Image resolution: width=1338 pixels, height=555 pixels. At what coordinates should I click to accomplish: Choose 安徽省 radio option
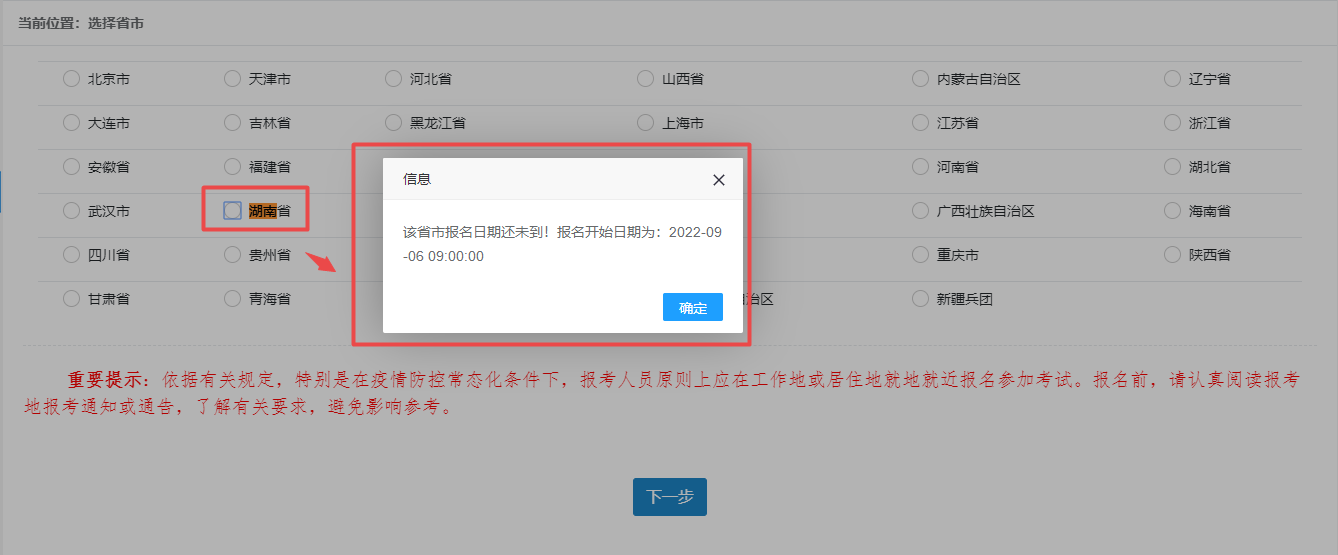tap(71, 167)
